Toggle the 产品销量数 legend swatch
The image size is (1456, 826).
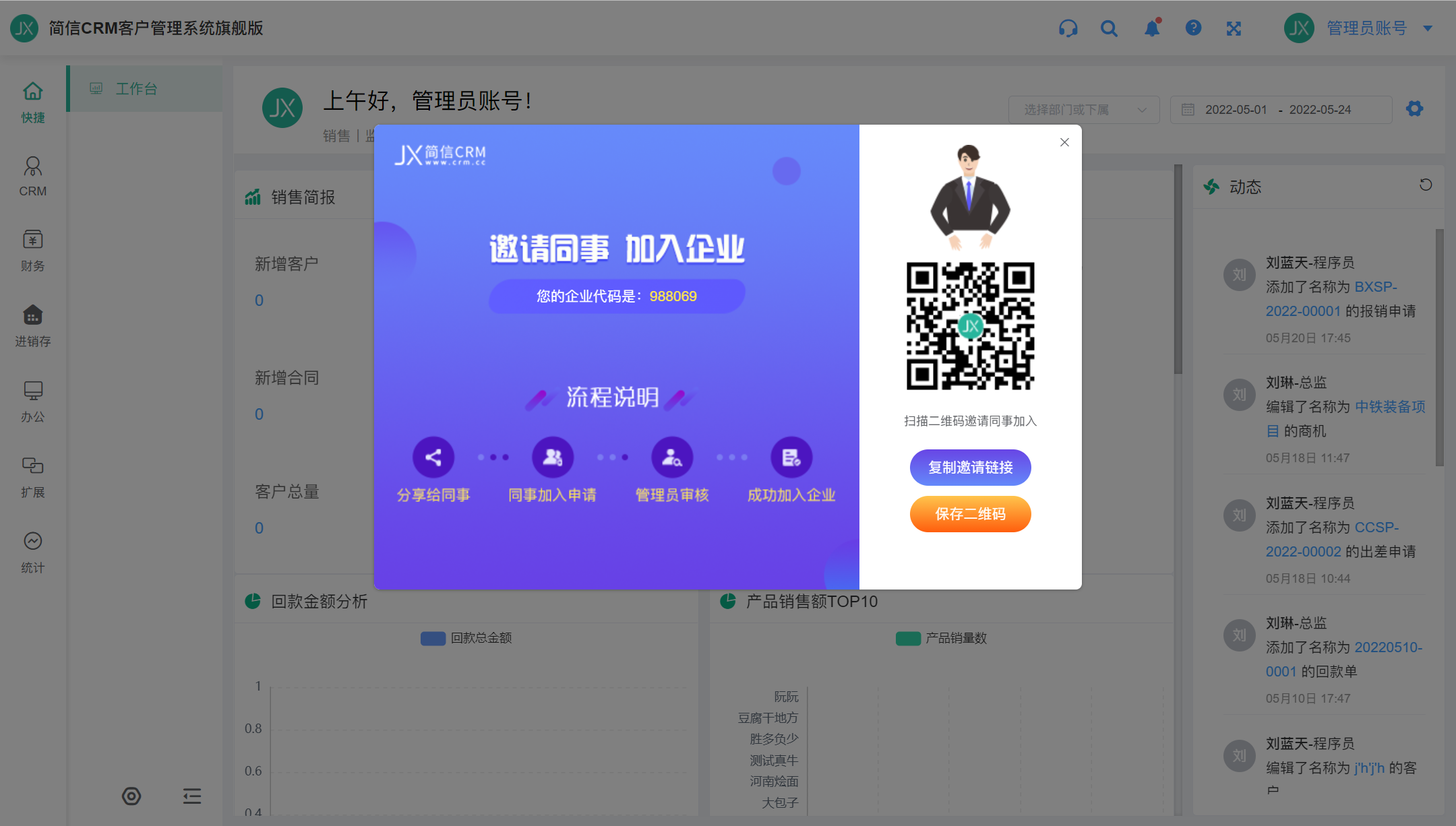tap(908, 638)
